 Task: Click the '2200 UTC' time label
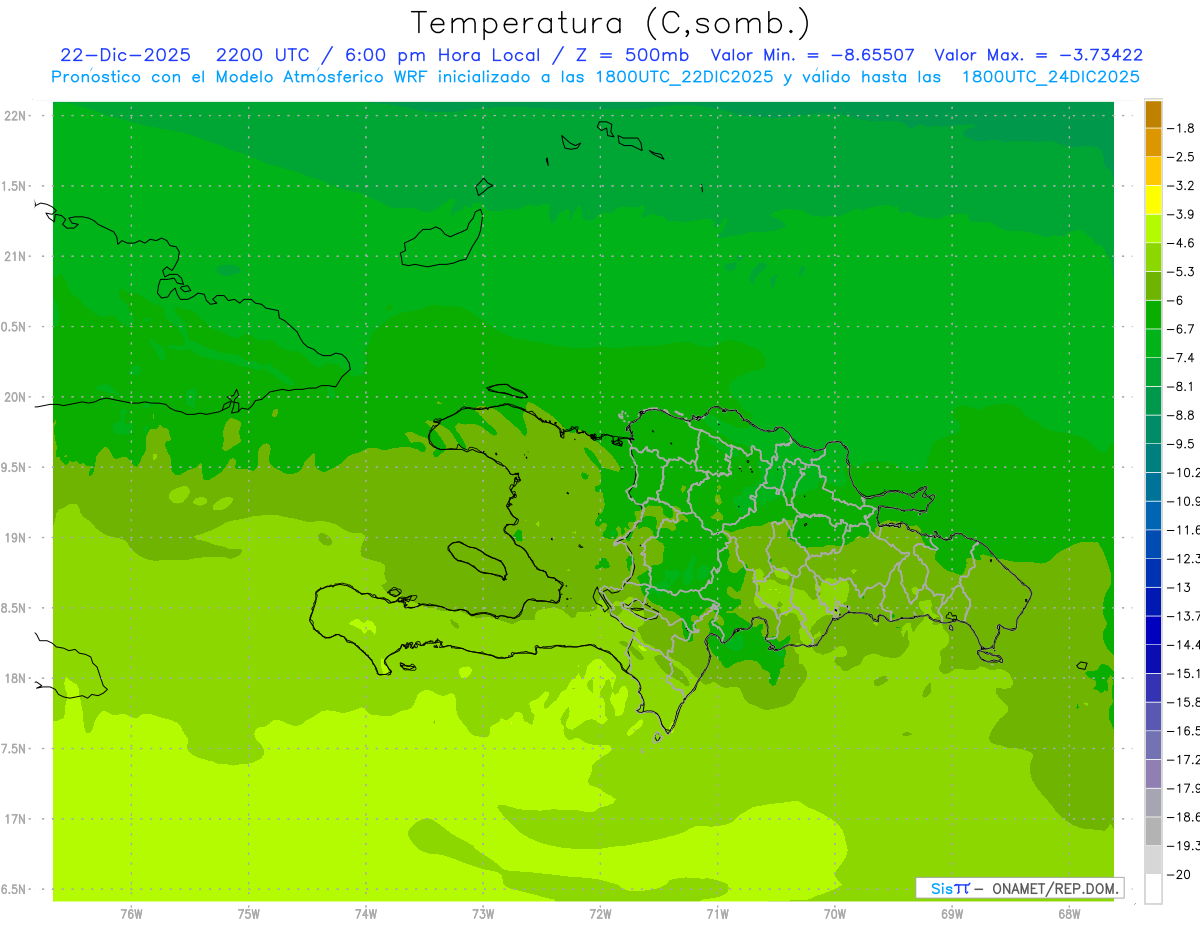[264, 55]
